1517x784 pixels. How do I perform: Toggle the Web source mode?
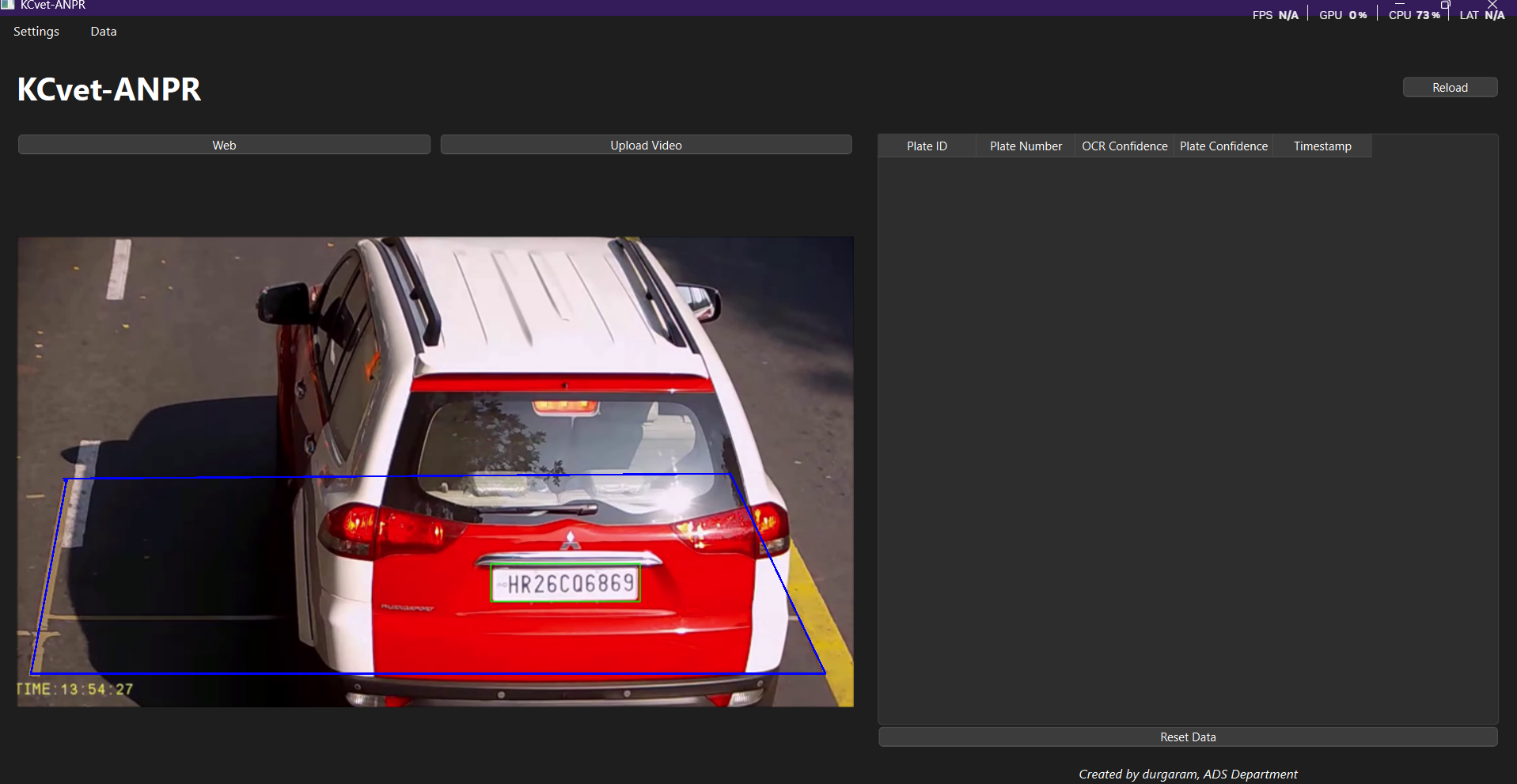click(224, 145)
